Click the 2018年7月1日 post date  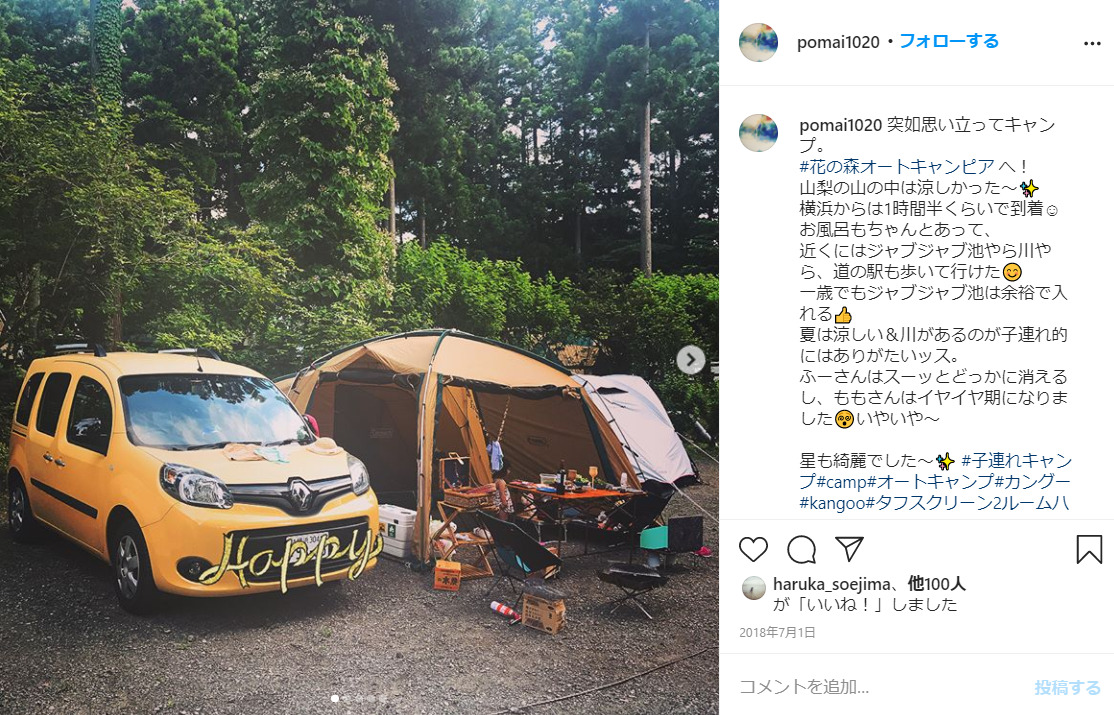777,633
